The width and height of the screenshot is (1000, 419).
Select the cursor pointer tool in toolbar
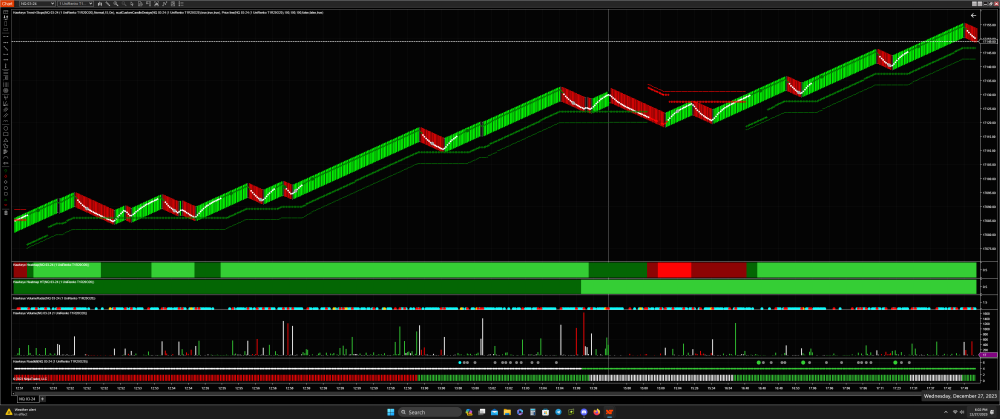click(x=131, y=5)
